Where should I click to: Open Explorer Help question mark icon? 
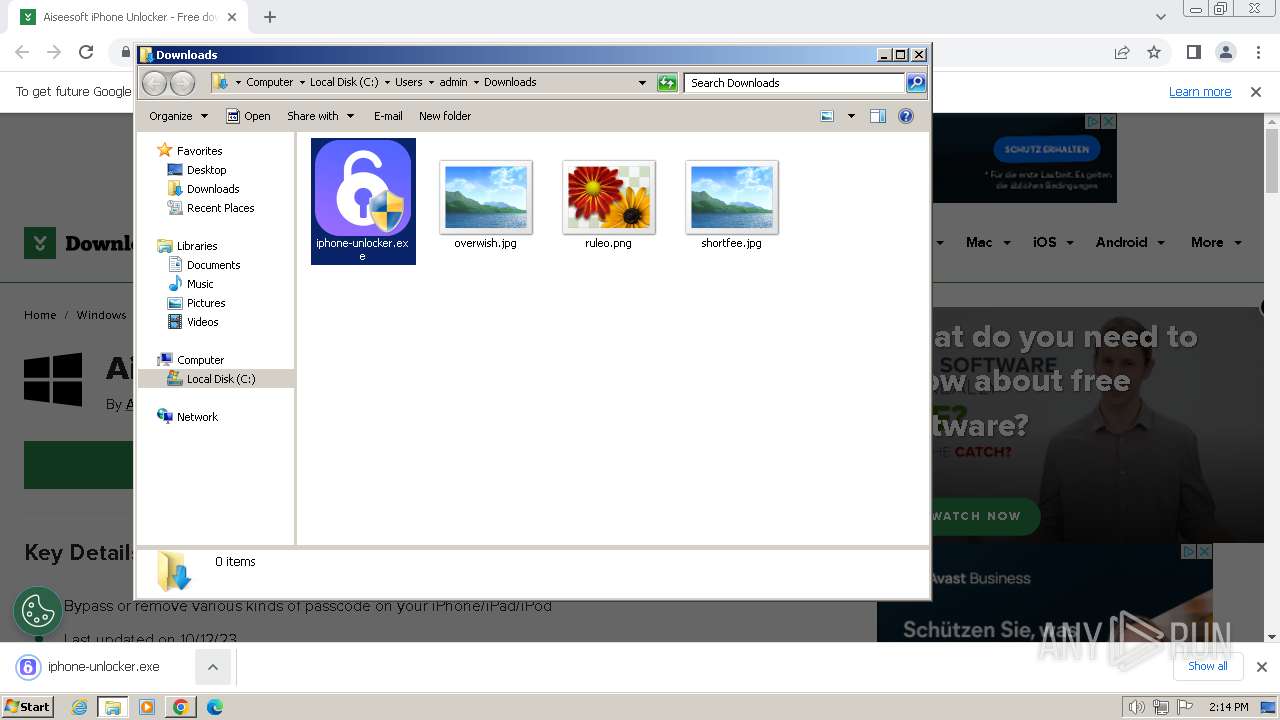click(x=906, y=116)
